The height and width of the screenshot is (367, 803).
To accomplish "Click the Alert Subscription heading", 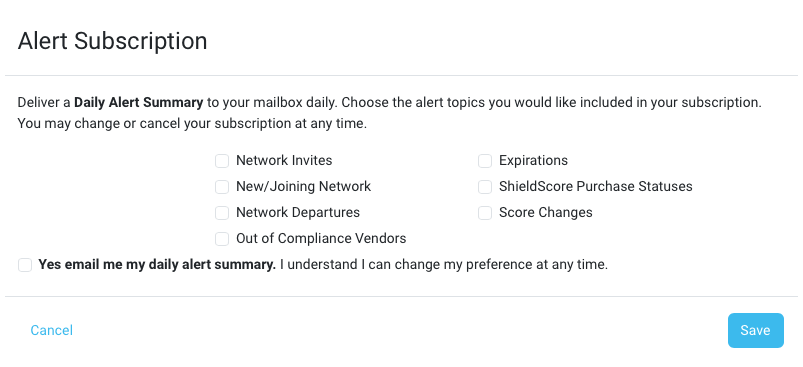I will click(113, 41).
